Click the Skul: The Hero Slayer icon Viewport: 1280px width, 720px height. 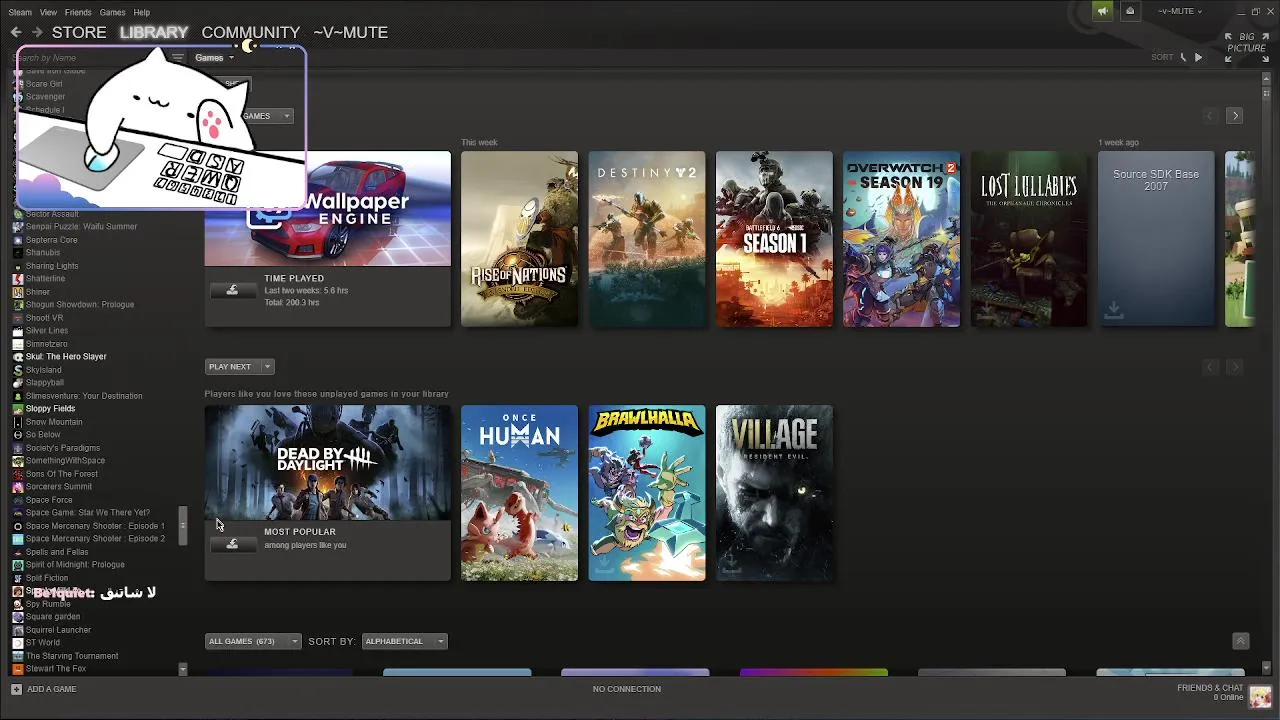[x=17, y=357]
